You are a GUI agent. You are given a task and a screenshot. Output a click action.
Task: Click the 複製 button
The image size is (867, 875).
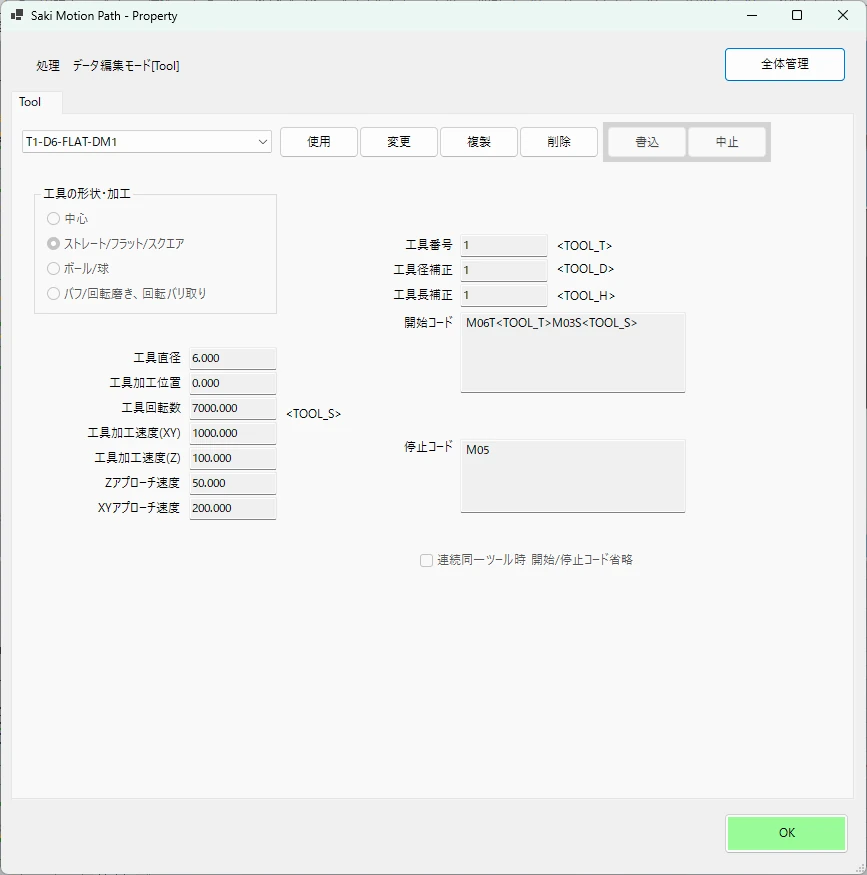[479, 142]
